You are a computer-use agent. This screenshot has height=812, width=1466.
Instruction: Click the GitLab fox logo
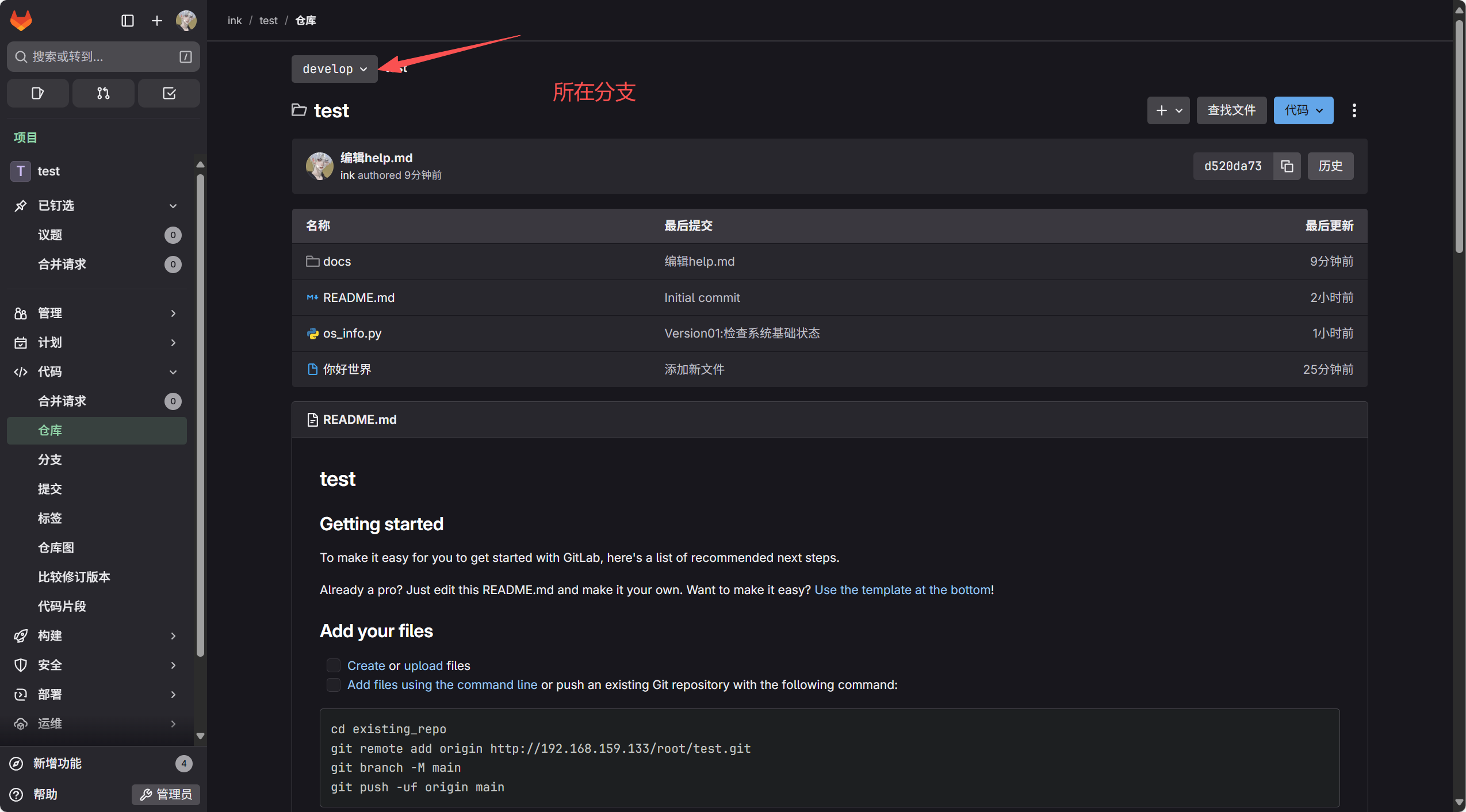pyautogui.click(x=21, y=21)
